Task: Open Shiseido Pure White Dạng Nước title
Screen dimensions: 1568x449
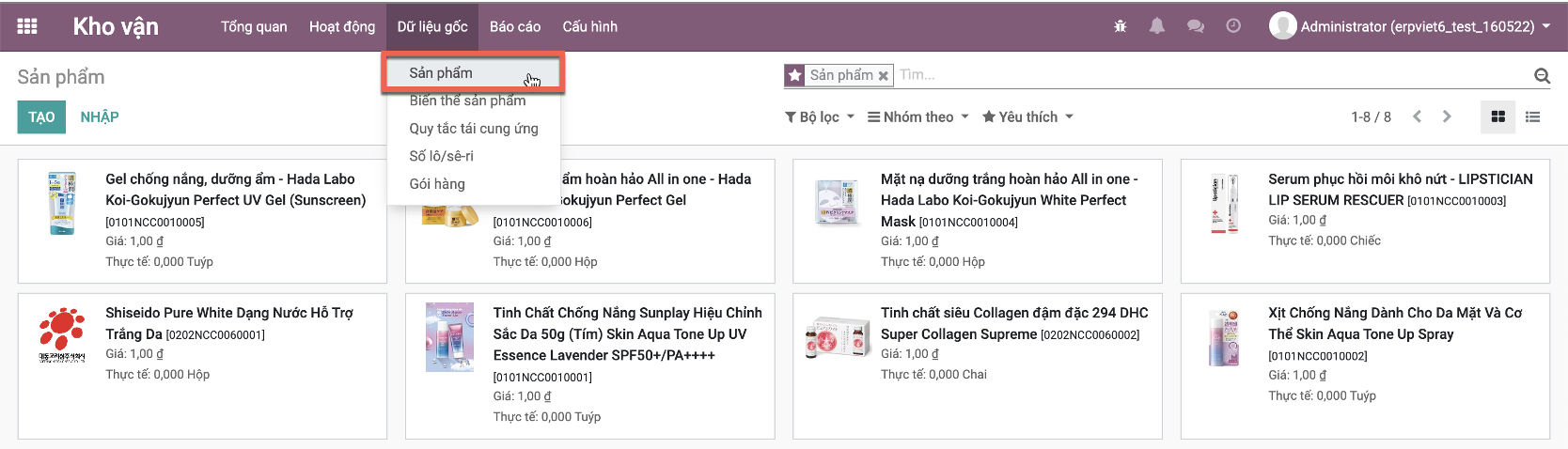Action: (229, 323)
